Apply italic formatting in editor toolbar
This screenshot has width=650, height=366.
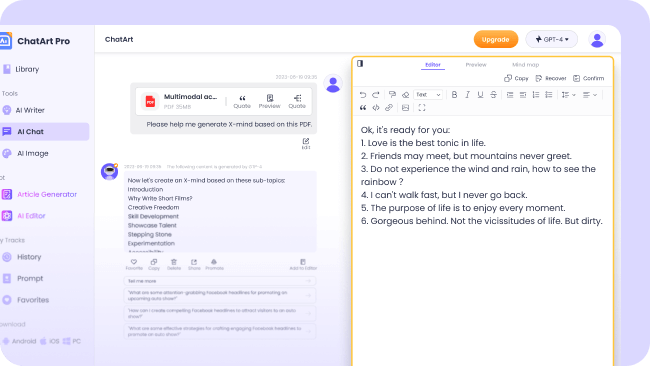point(467,95)
